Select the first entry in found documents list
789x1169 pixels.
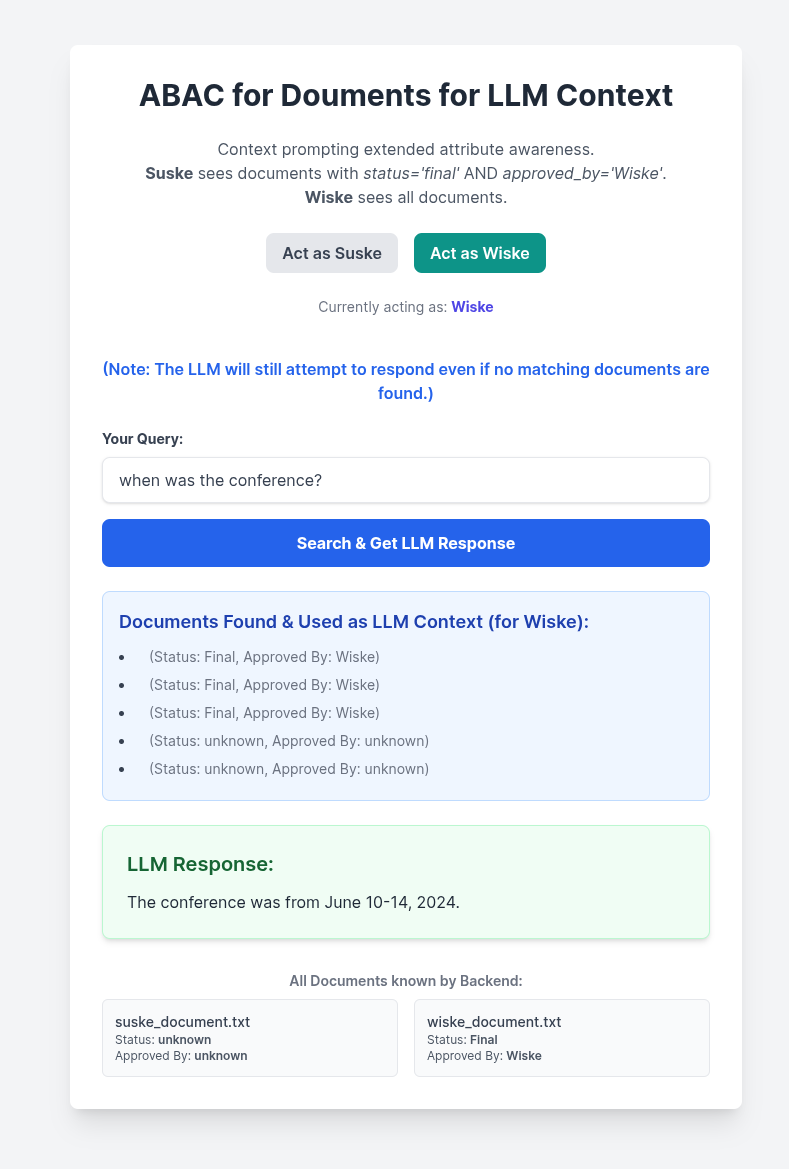[264, 657]
